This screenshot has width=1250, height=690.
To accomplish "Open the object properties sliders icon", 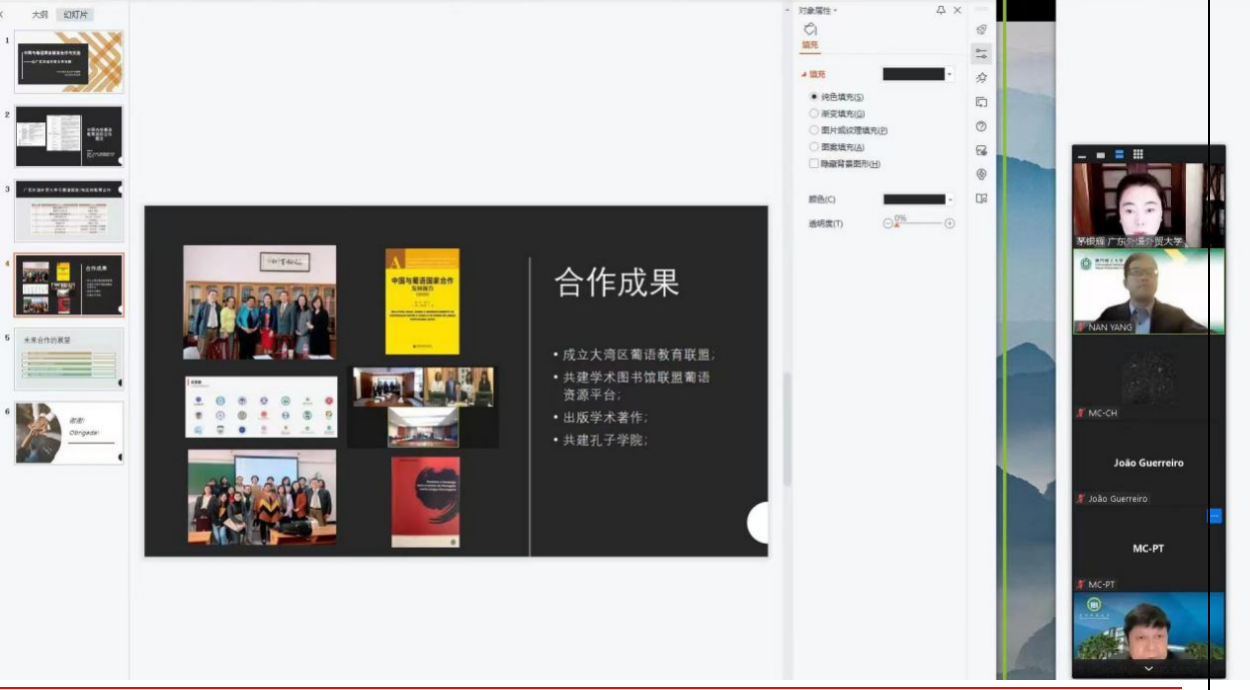I will 981,53.
